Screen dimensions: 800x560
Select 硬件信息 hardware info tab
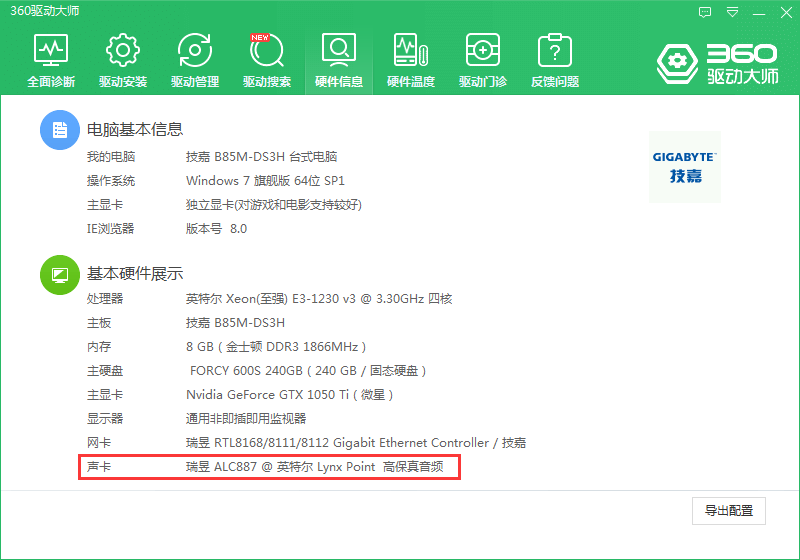pos(339,60)
